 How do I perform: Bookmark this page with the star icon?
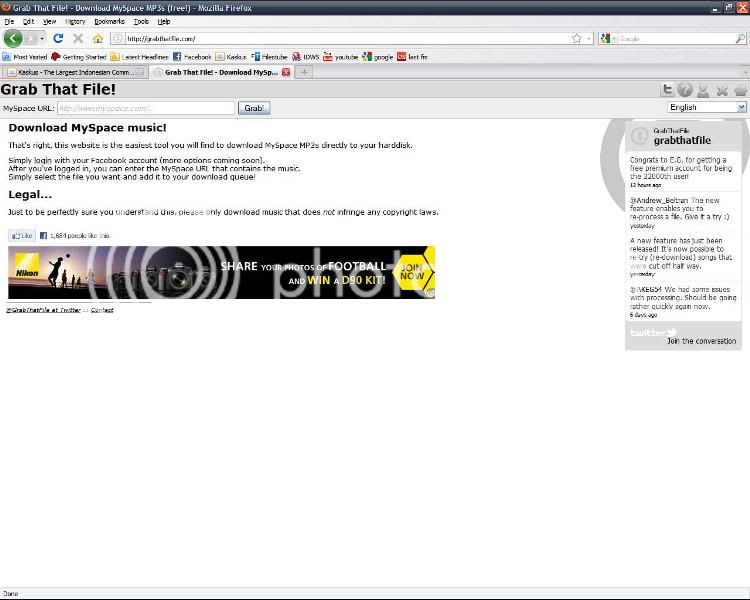coord(576,38)
